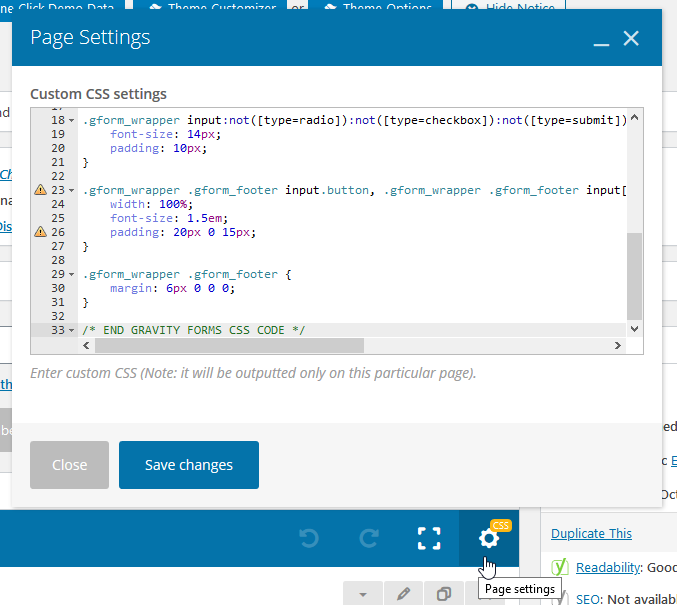
Task: Toggle fullscreen mode icon
Action: click(429, 538)
